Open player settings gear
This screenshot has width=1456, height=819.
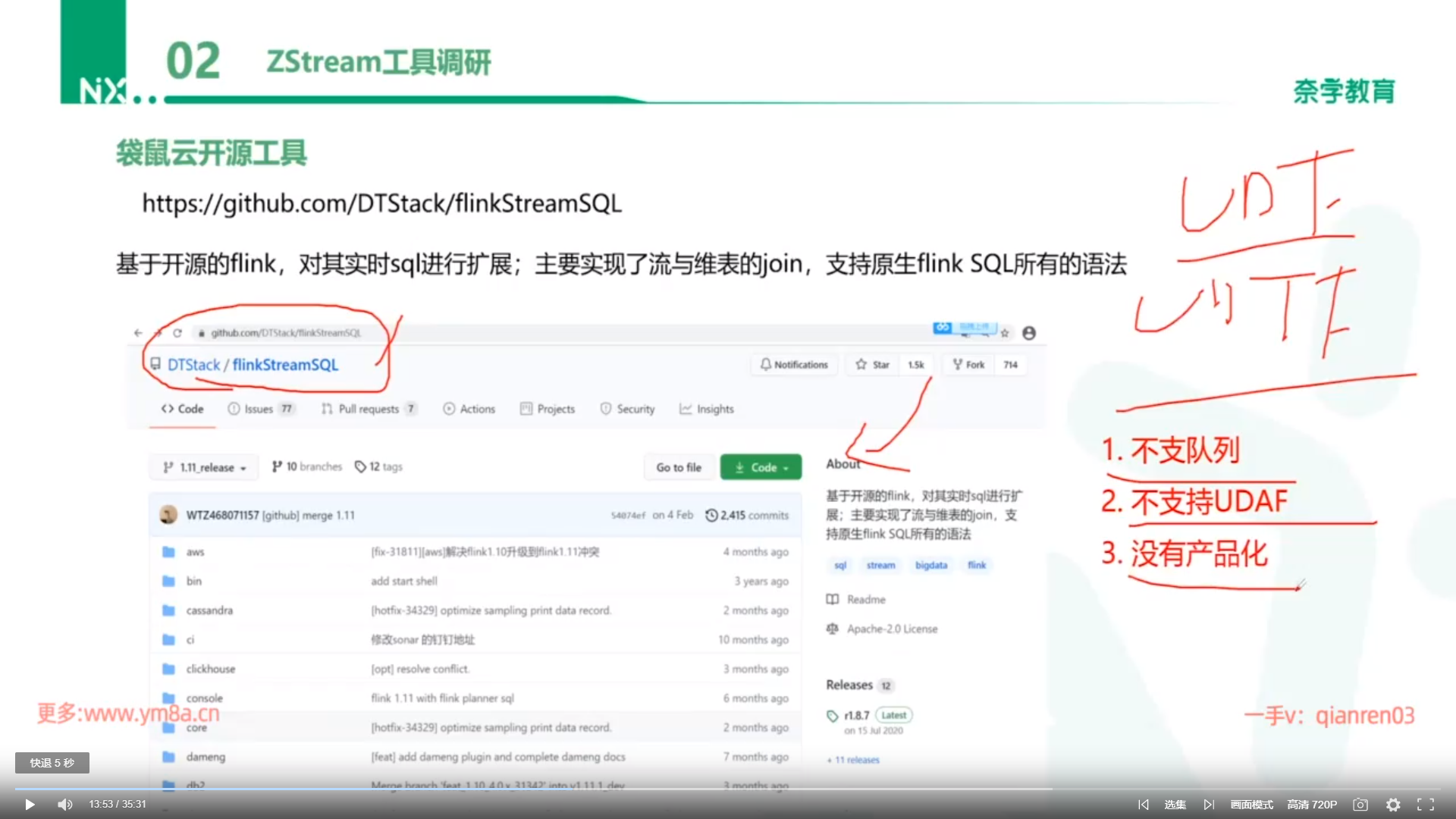(1393, 805)
